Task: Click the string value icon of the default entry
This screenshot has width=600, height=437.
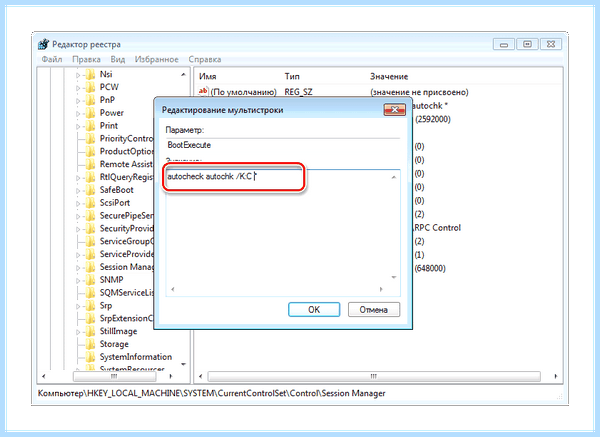Action: [203, 91]
